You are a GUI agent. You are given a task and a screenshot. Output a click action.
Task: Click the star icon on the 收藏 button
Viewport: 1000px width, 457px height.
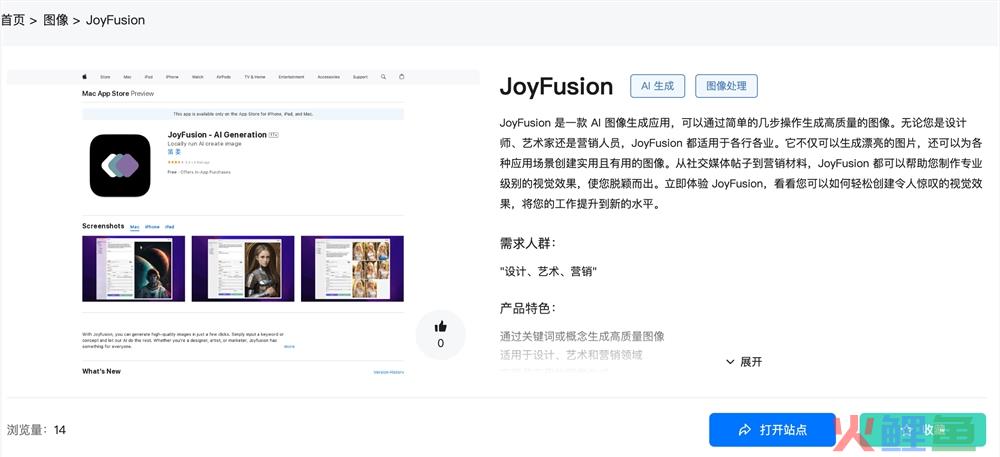pyautogui.click(x=906, y=430)
